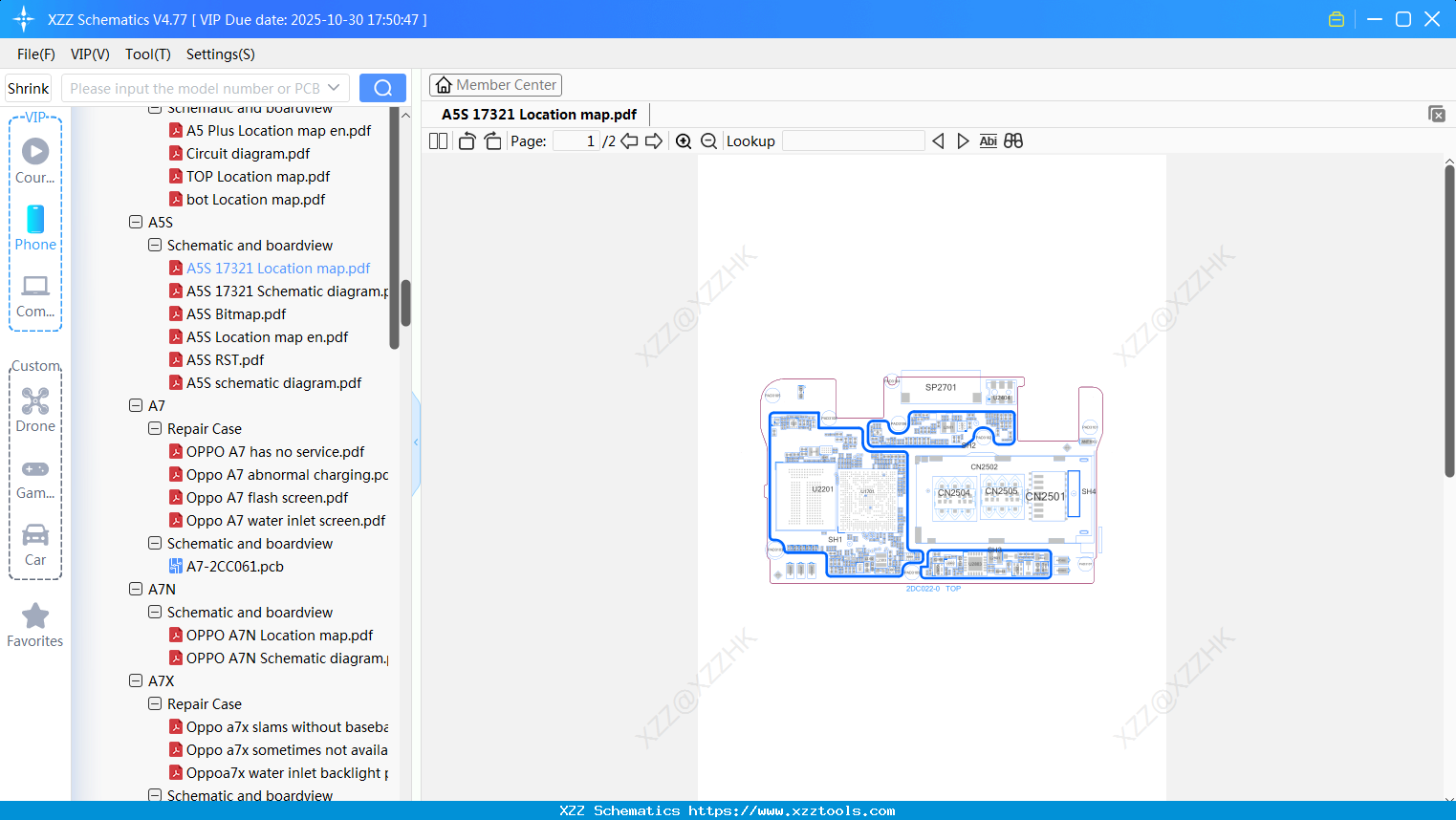Collapse the A7 Repair Case section
Image resolution: width=1456 pixels, height=820 pixels.
click(154, 428)
